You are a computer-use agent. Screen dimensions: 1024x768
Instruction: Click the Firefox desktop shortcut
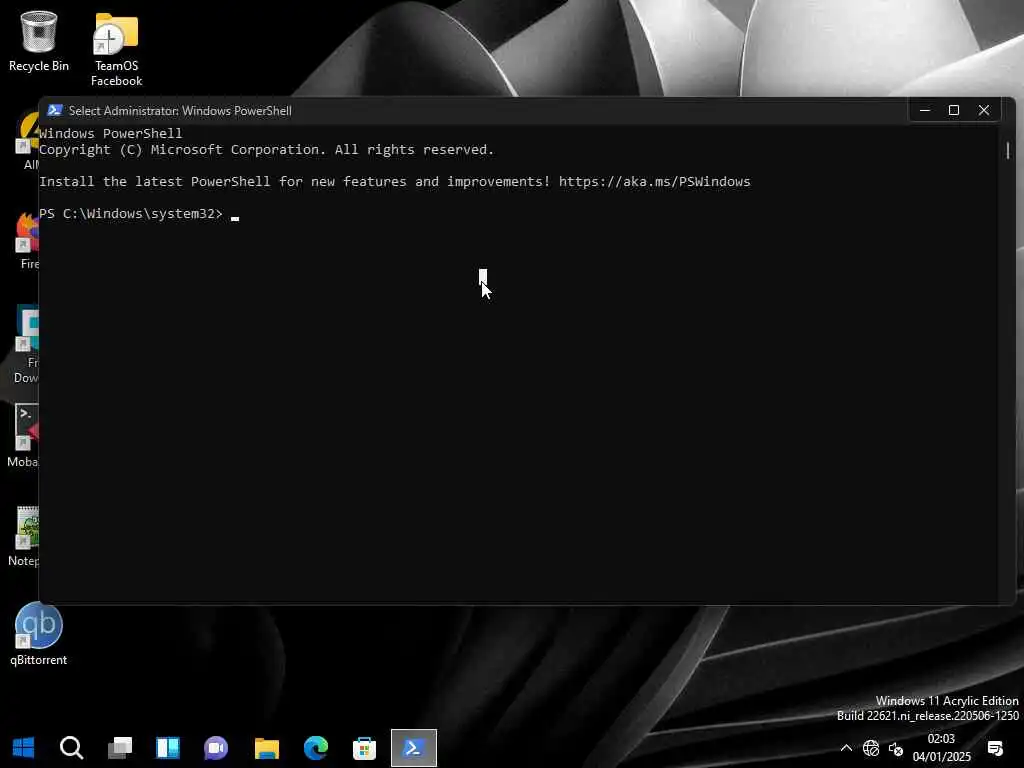click(27, 240)
